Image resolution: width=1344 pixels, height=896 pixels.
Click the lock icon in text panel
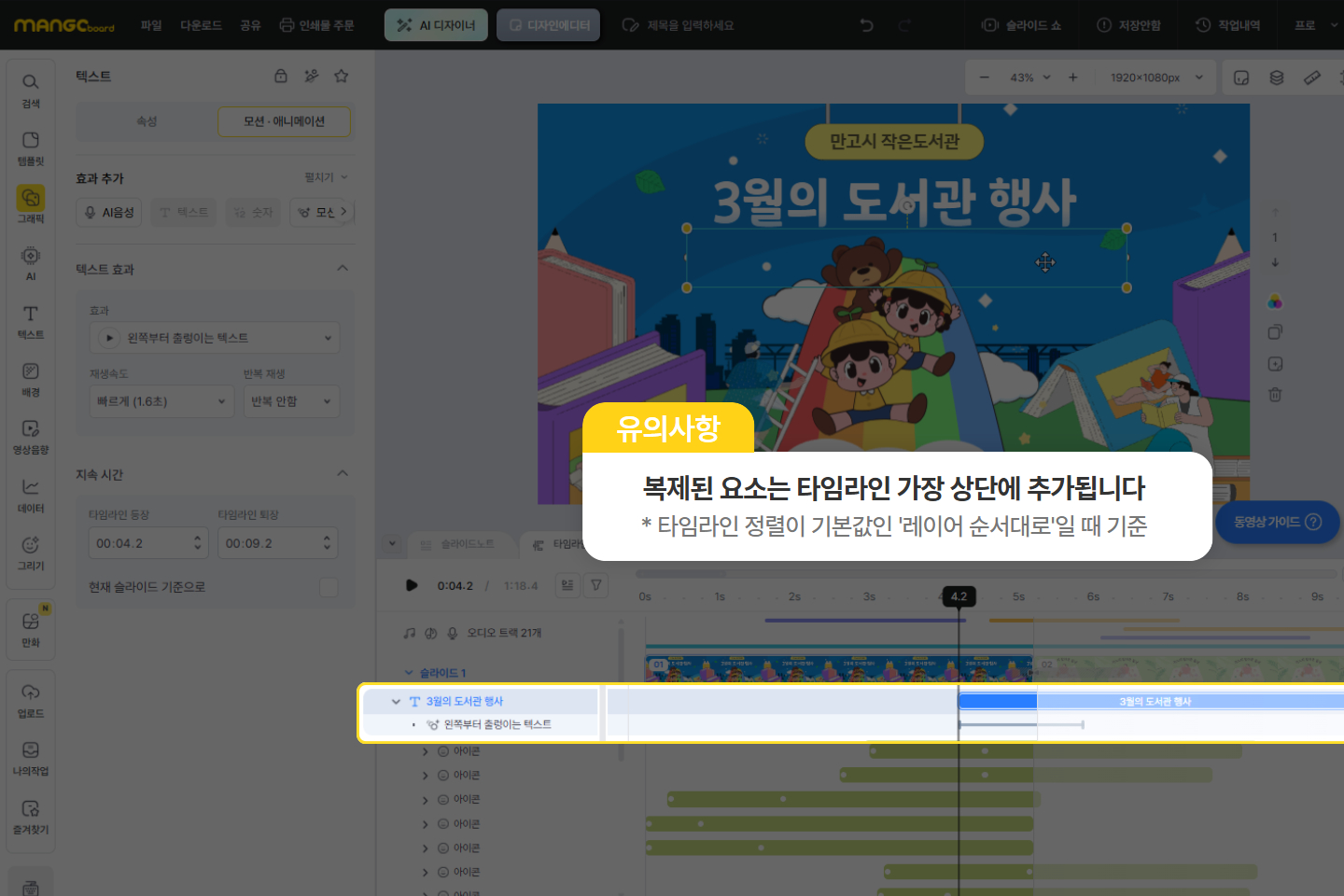click(x=281, y=76)
